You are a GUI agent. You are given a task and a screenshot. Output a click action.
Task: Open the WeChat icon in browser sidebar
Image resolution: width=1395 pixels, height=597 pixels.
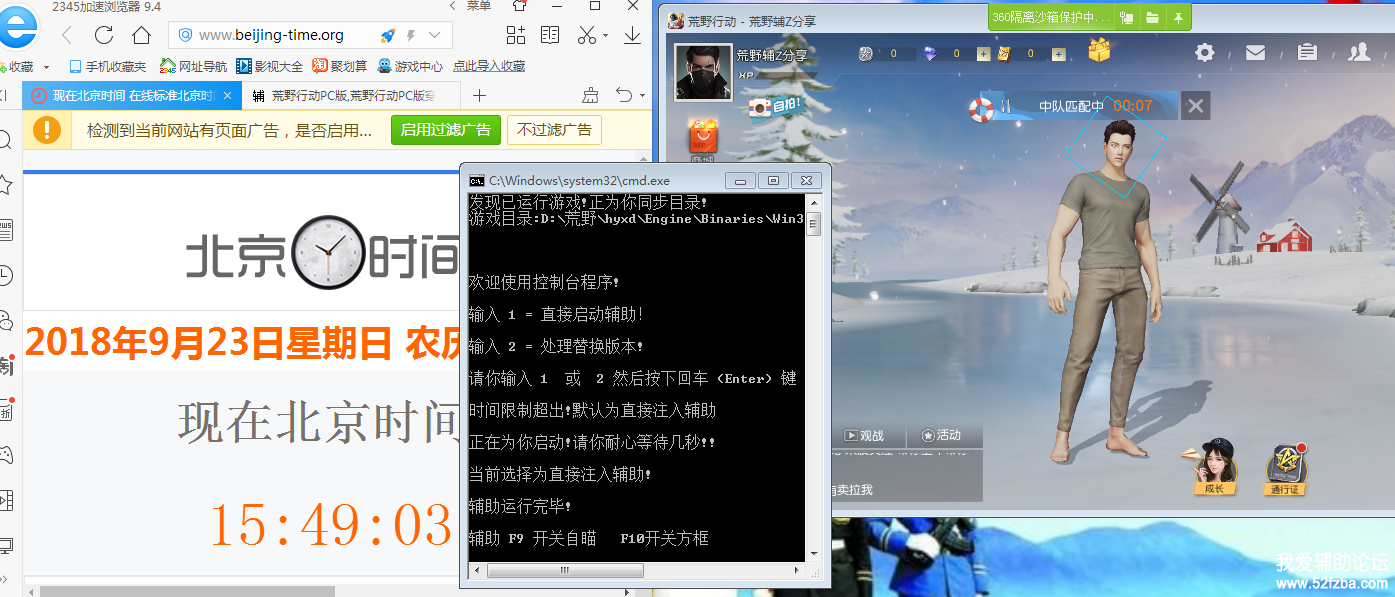coord(5,321)
